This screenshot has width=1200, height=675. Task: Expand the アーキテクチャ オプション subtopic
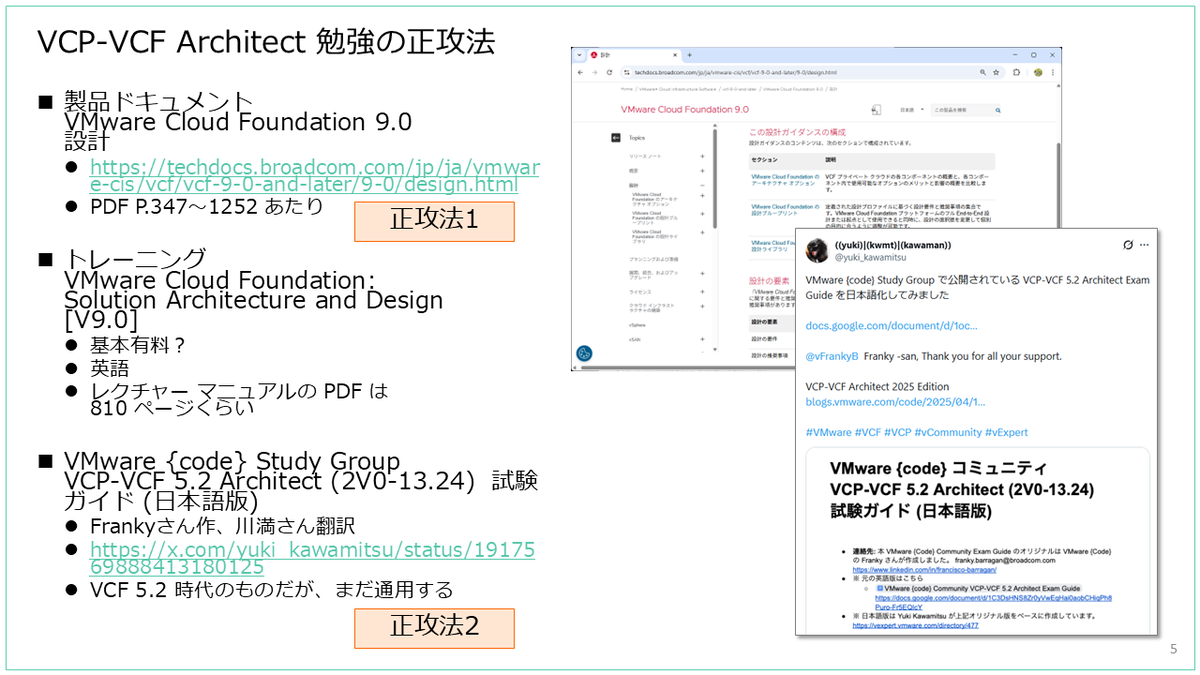(x=702, y=196)
